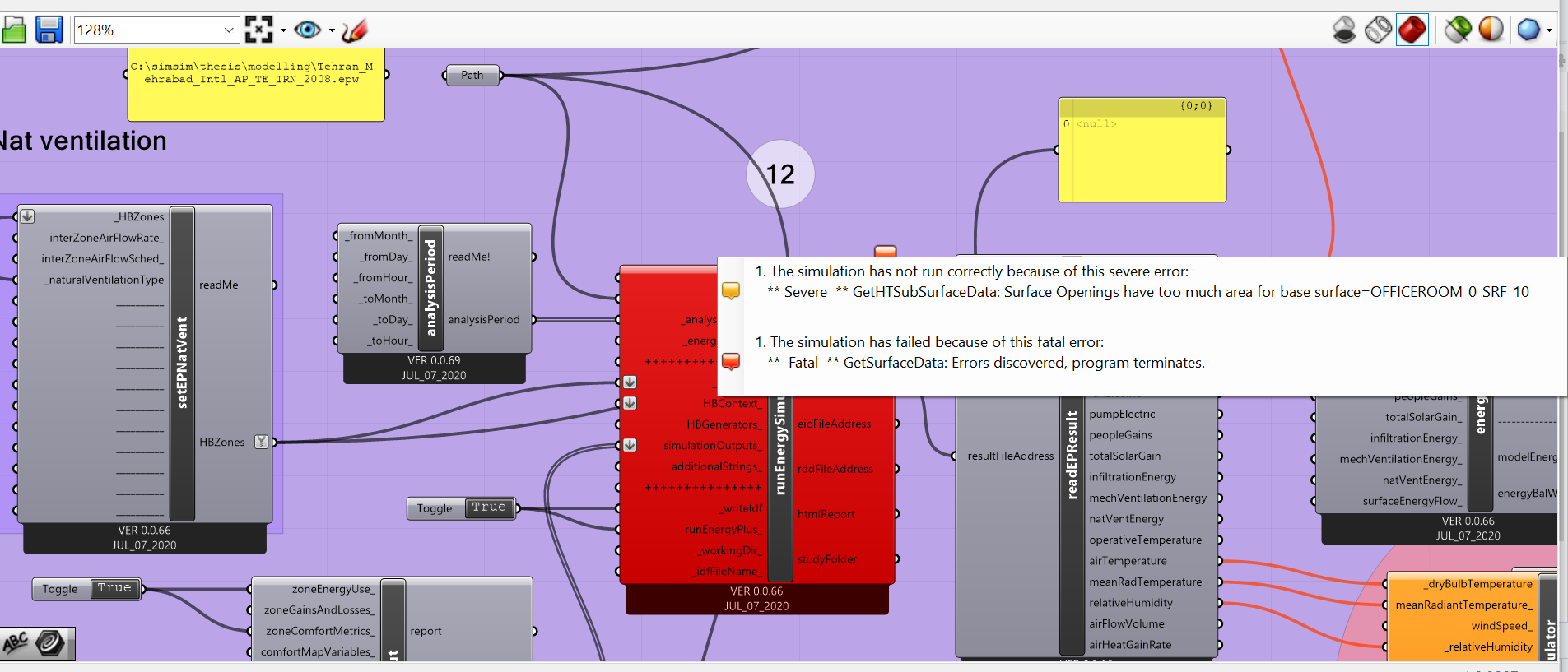The image size is (1568, 672).
Task: Open the Preview Mesh Quality dropdown arrow
Action: coord(1549,30)
